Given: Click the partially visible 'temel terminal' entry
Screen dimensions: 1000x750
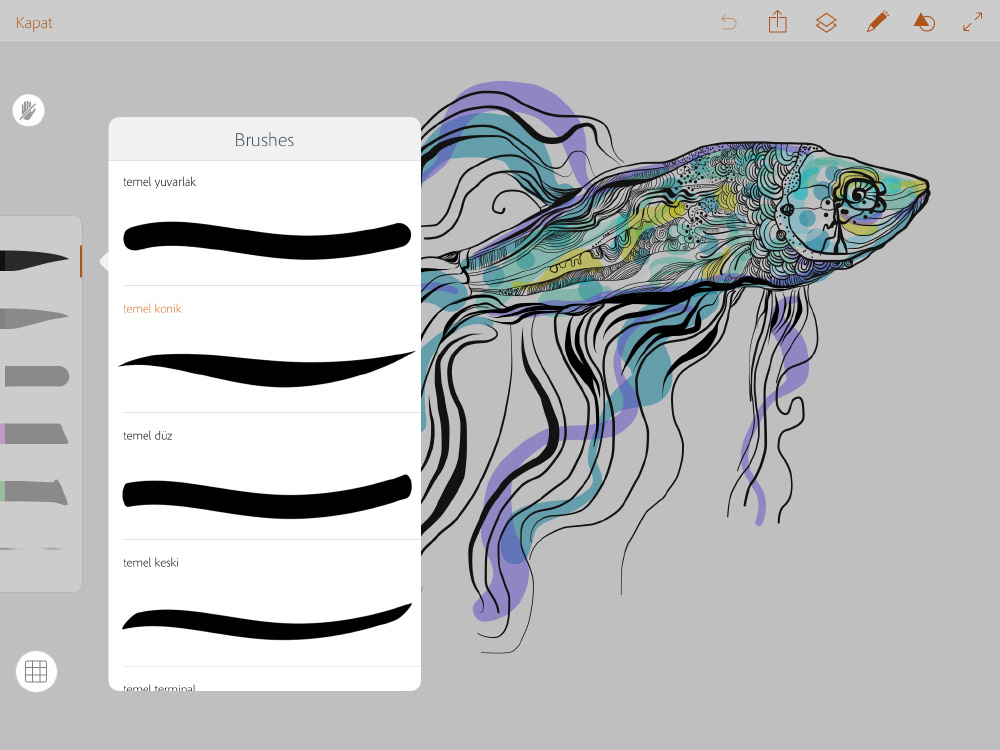Looking at the screenshot, I should tap(159, 688).
